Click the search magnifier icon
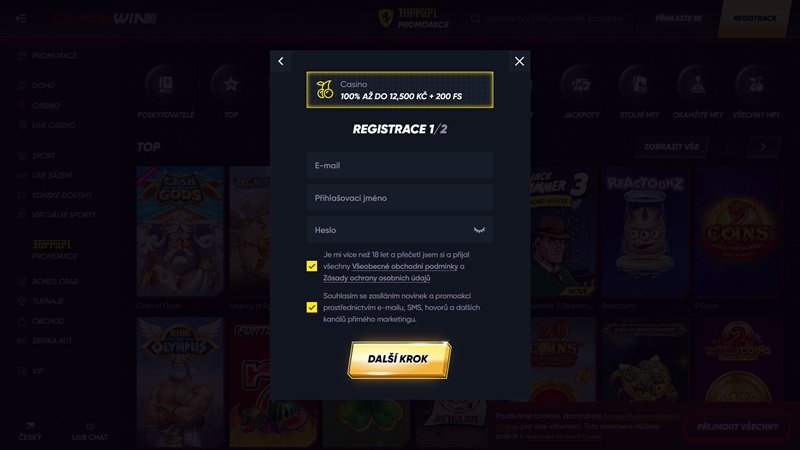Viewport: 800px width, 450px height. click(x=476, y=18)
